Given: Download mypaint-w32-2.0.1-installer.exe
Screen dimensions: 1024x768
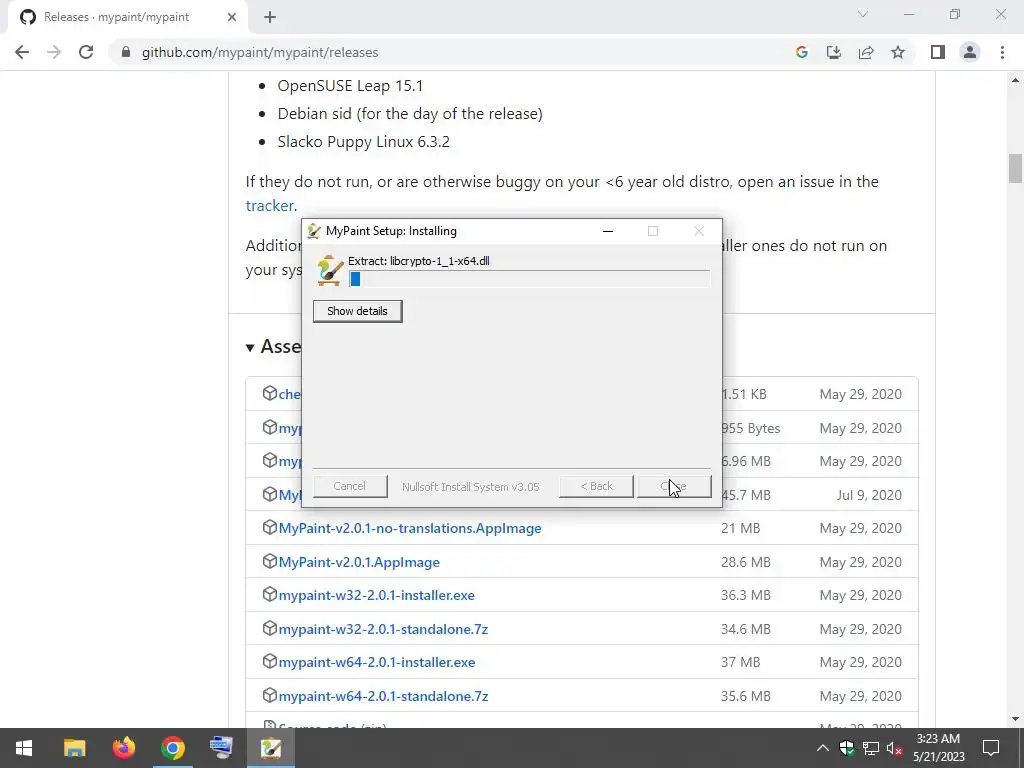Looking at the screenshot, I should [377, 596].
